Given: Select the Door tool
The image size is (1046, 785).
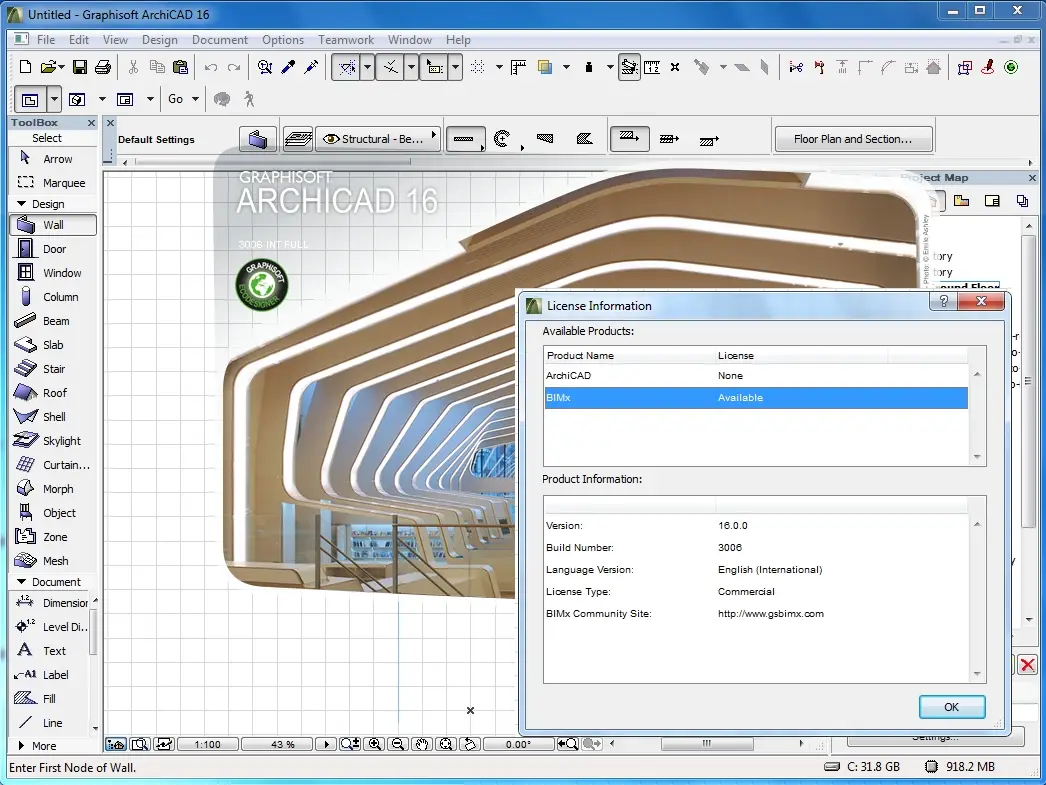Looking at the screenshot, I should (x=53, y=249).
